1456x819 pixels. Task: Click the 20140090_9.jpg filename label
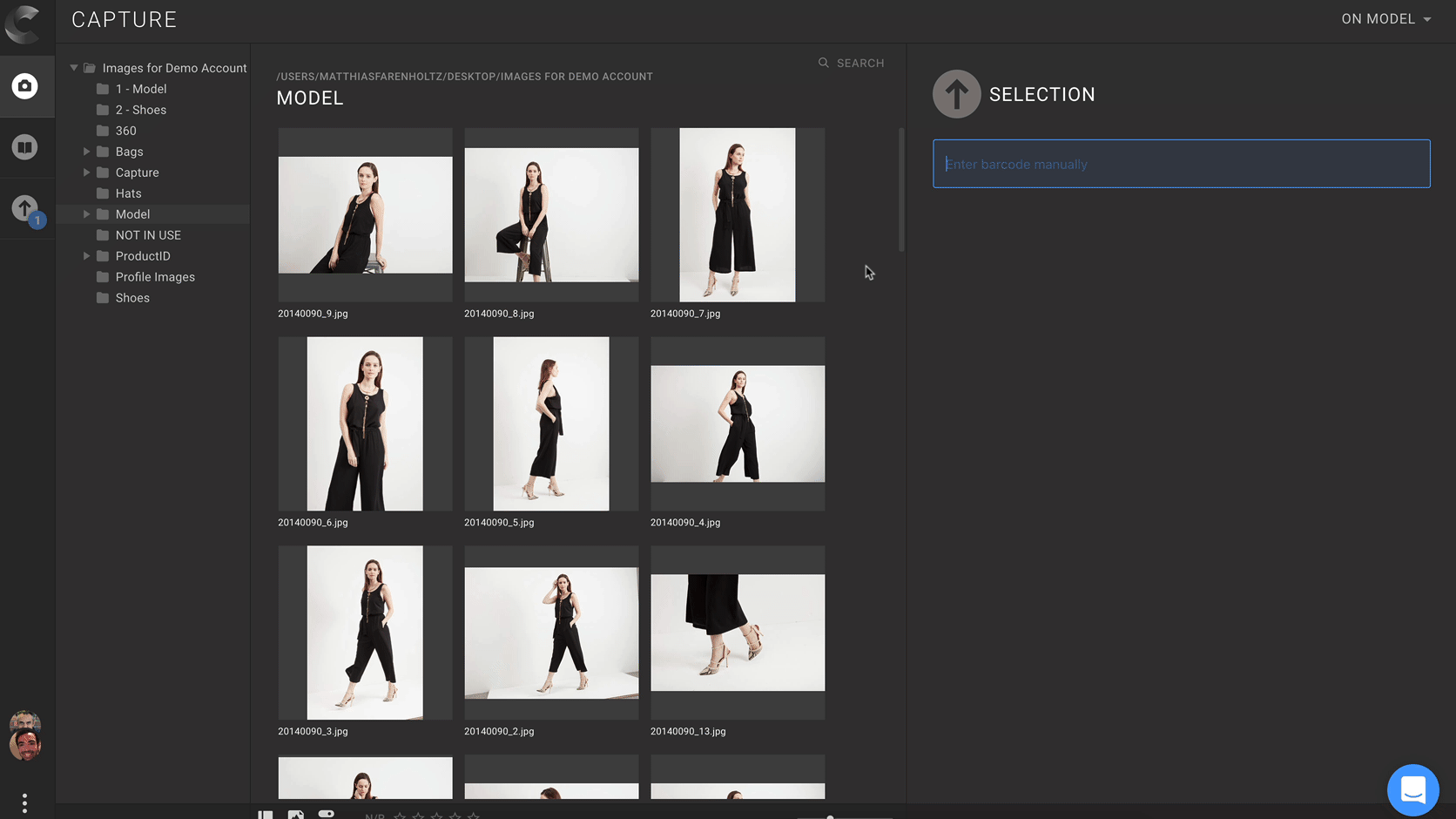[313, 314]
